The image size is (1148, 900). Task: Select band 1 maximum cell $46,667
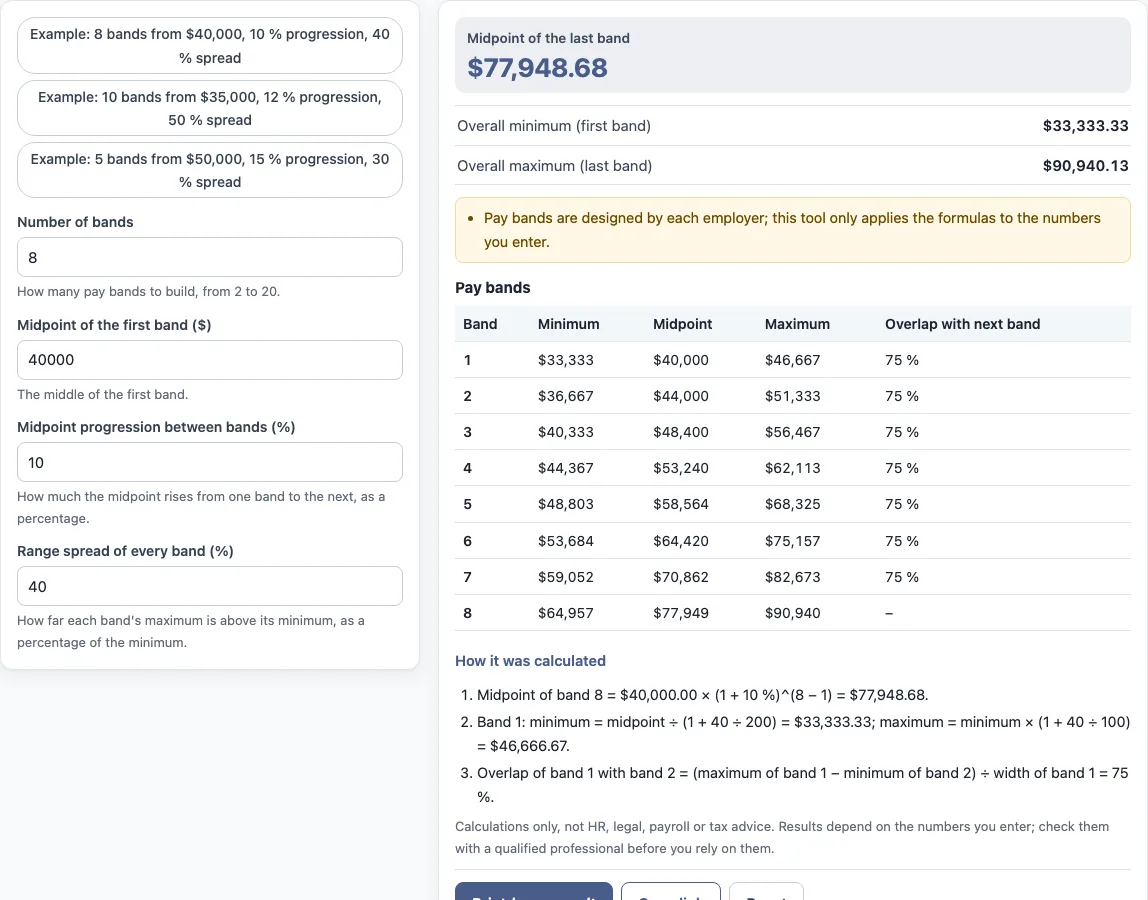(x=792, y=360)
